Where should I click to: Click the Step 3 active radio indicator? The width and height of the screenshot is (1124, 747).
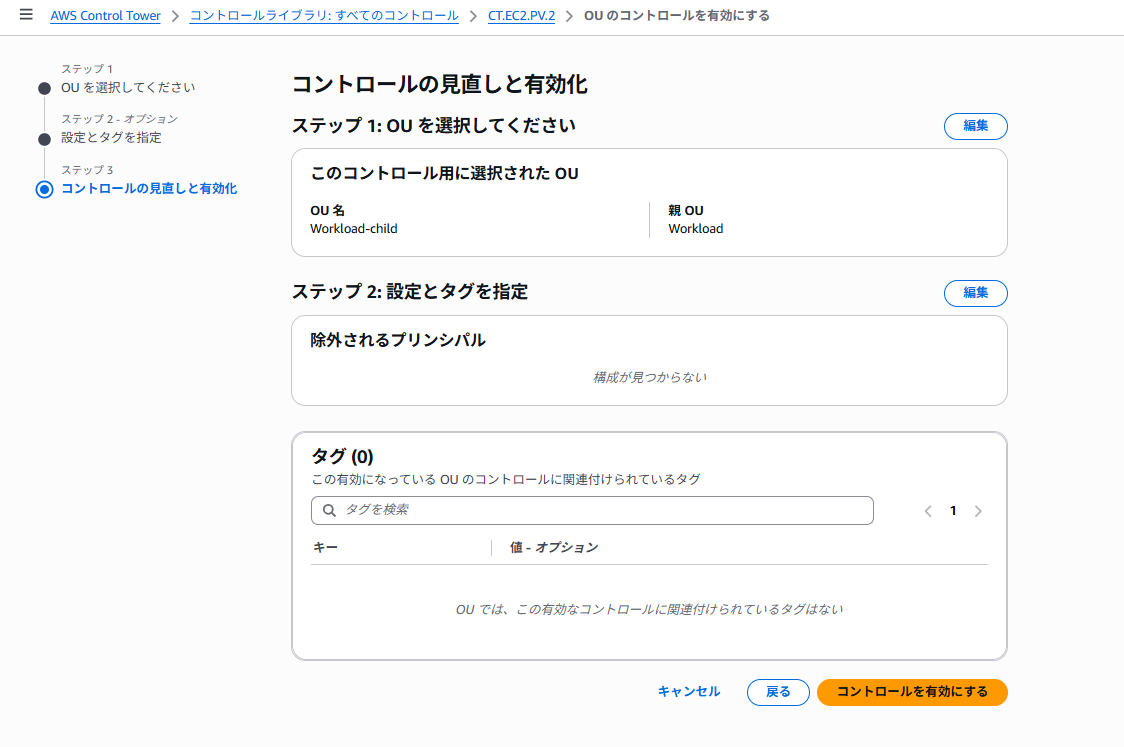pos(44,189)
